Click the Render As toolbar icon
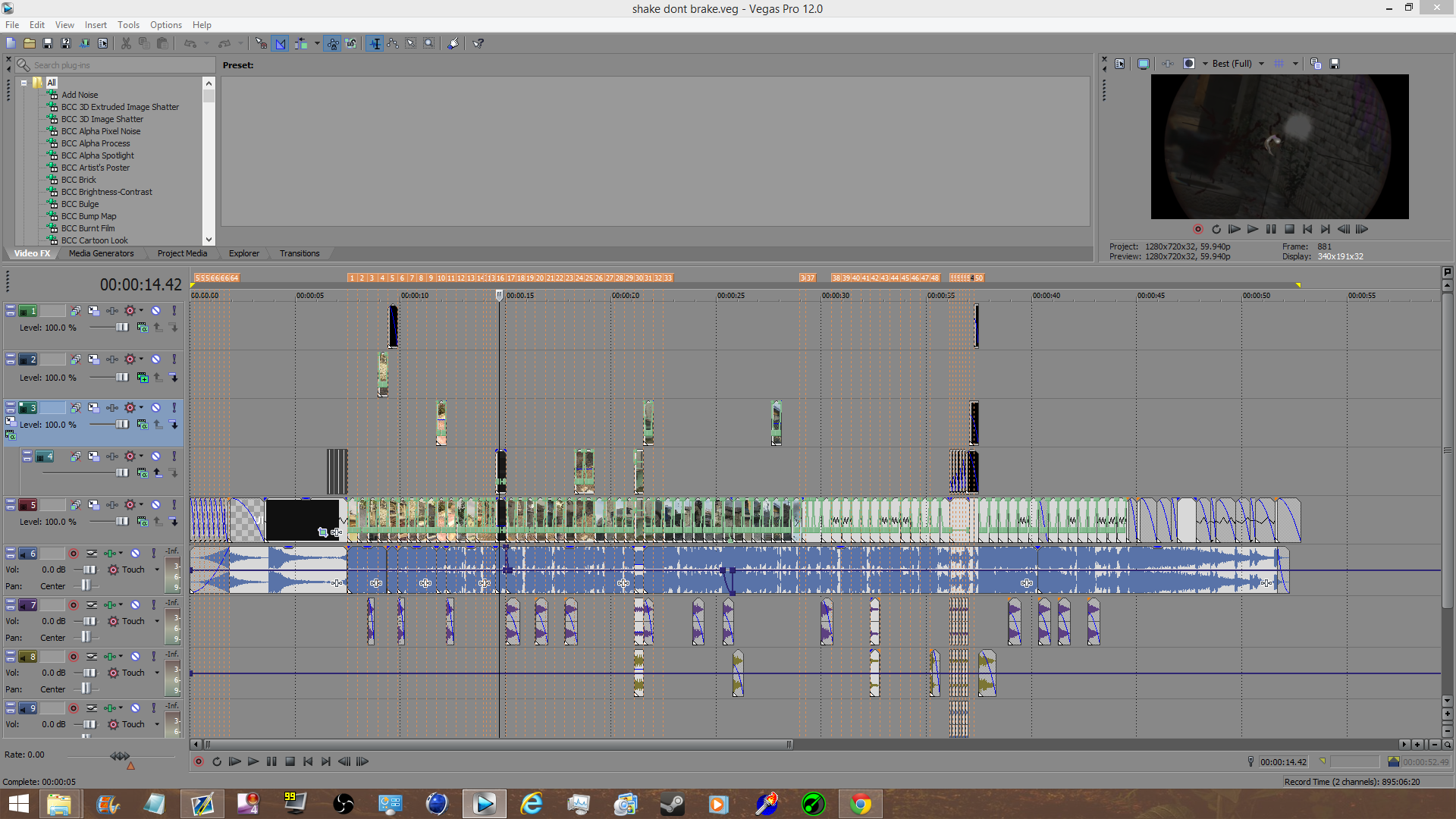The width and height of the screenshot is (1456, 819). click(x=84, y=43)
